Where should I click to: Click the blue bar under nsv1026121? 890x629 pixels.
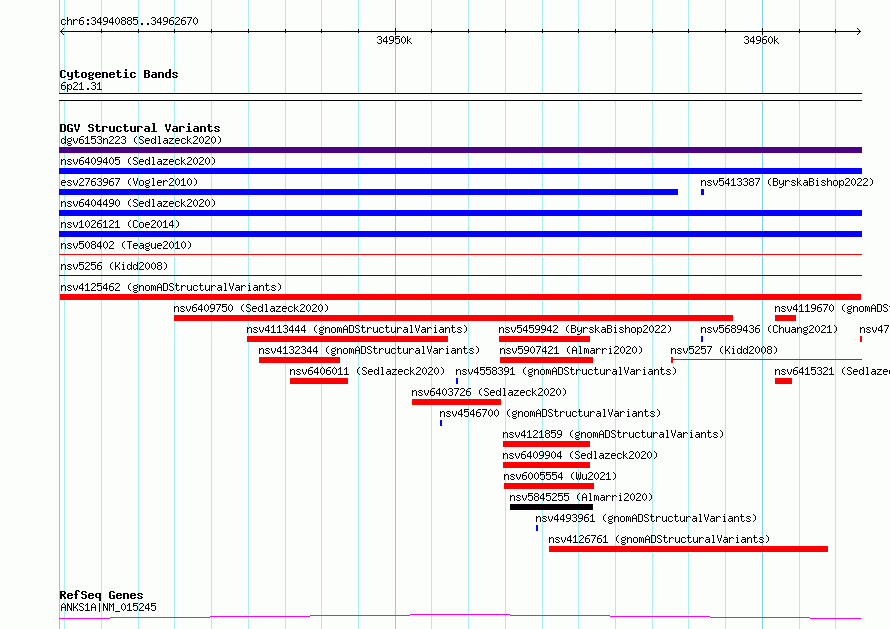coord(460,234)
